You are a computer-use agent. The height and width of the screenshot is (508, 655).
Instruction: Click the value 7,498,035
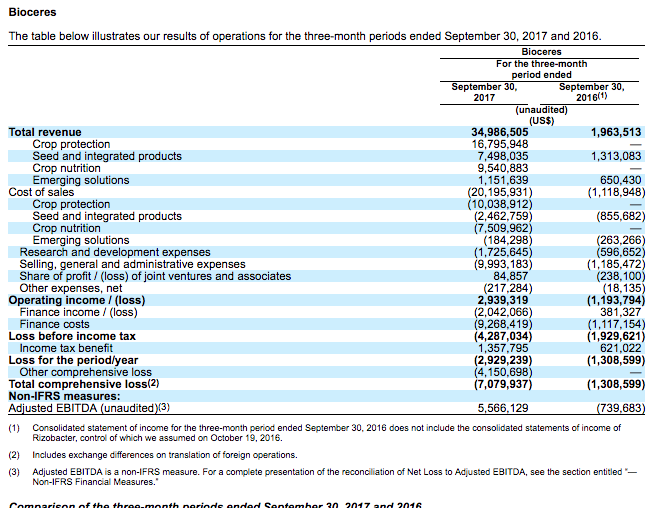click(503, 156)
